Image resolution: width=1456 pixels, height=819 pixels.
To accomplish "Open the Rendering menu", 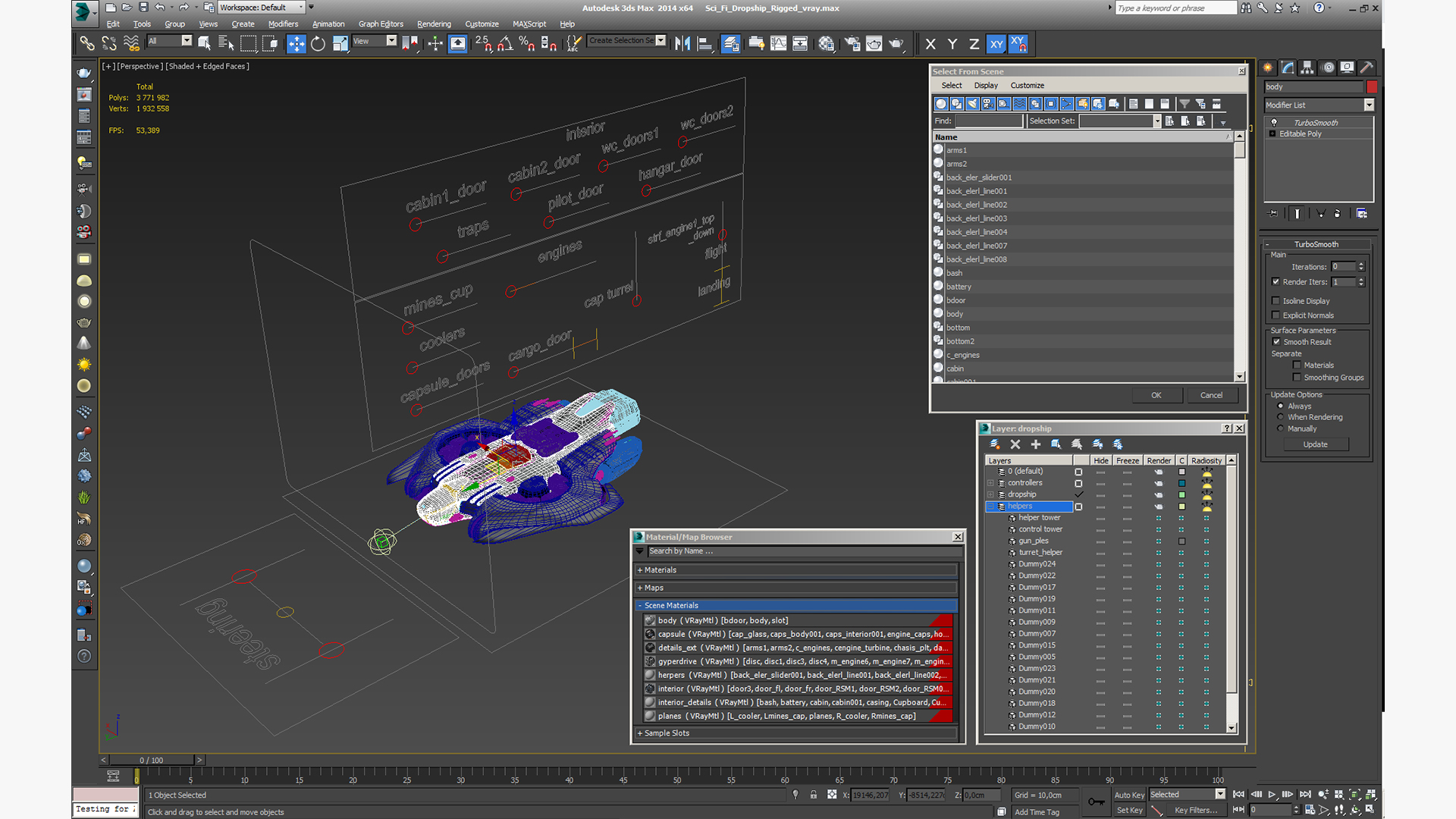I will (x=434, y=24).
